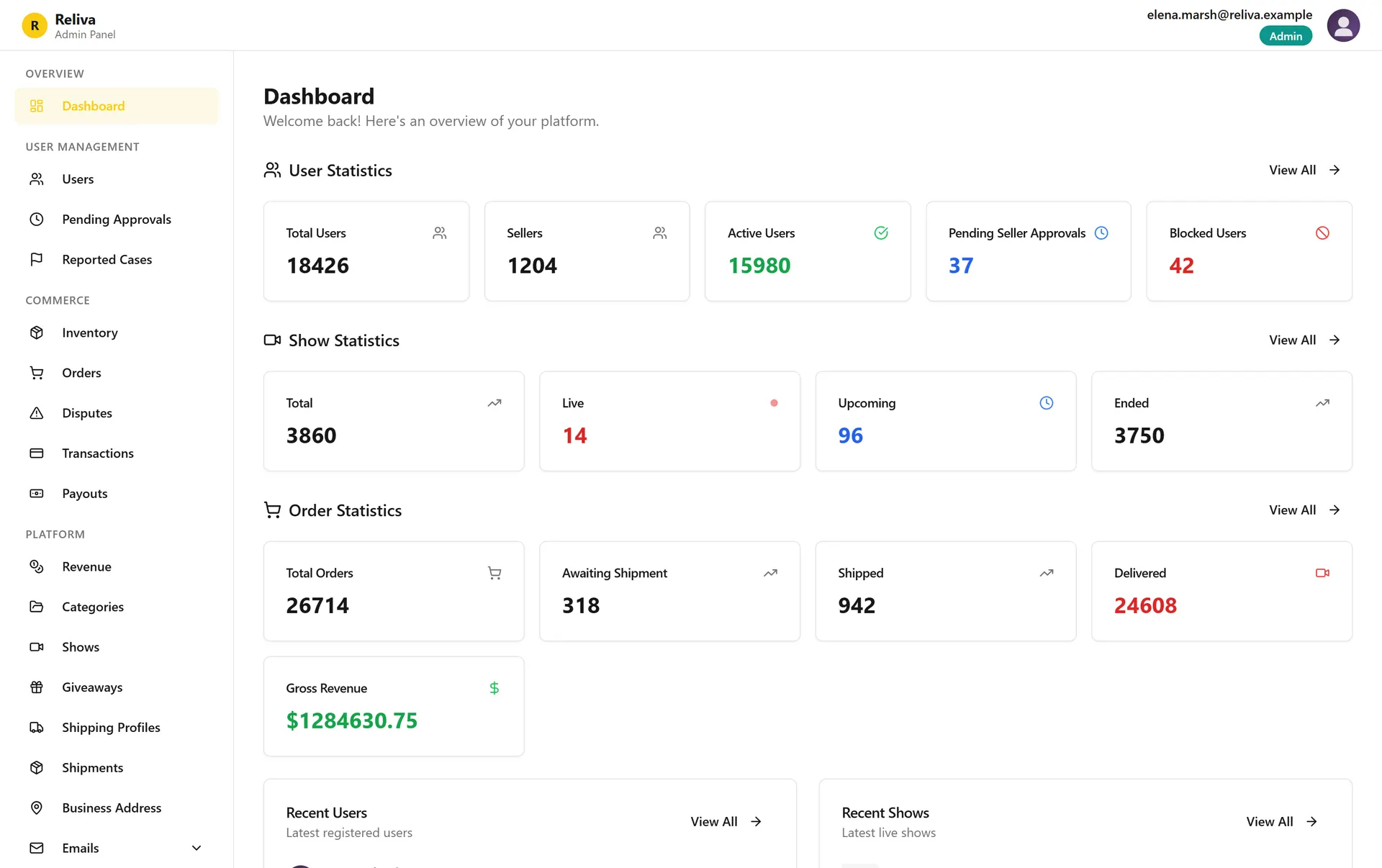Image resolution: width=1382 pixels, height=868 pixels.
Task: Click the clock icon on Pending Seller Approvals card
Action: [1101, 232]
